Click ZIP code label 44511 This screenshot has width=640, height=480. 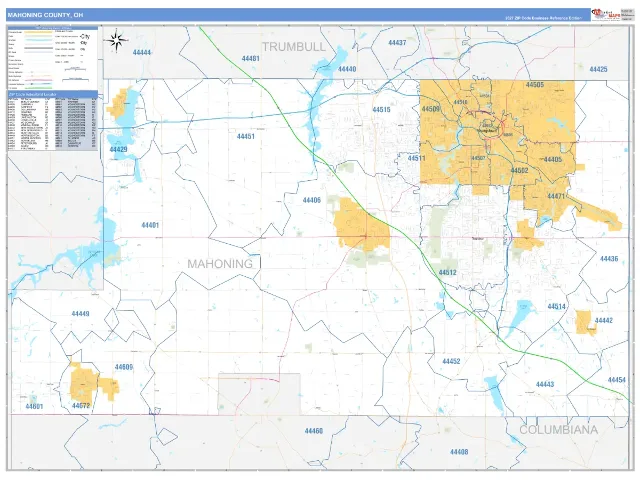coord(417,158)
